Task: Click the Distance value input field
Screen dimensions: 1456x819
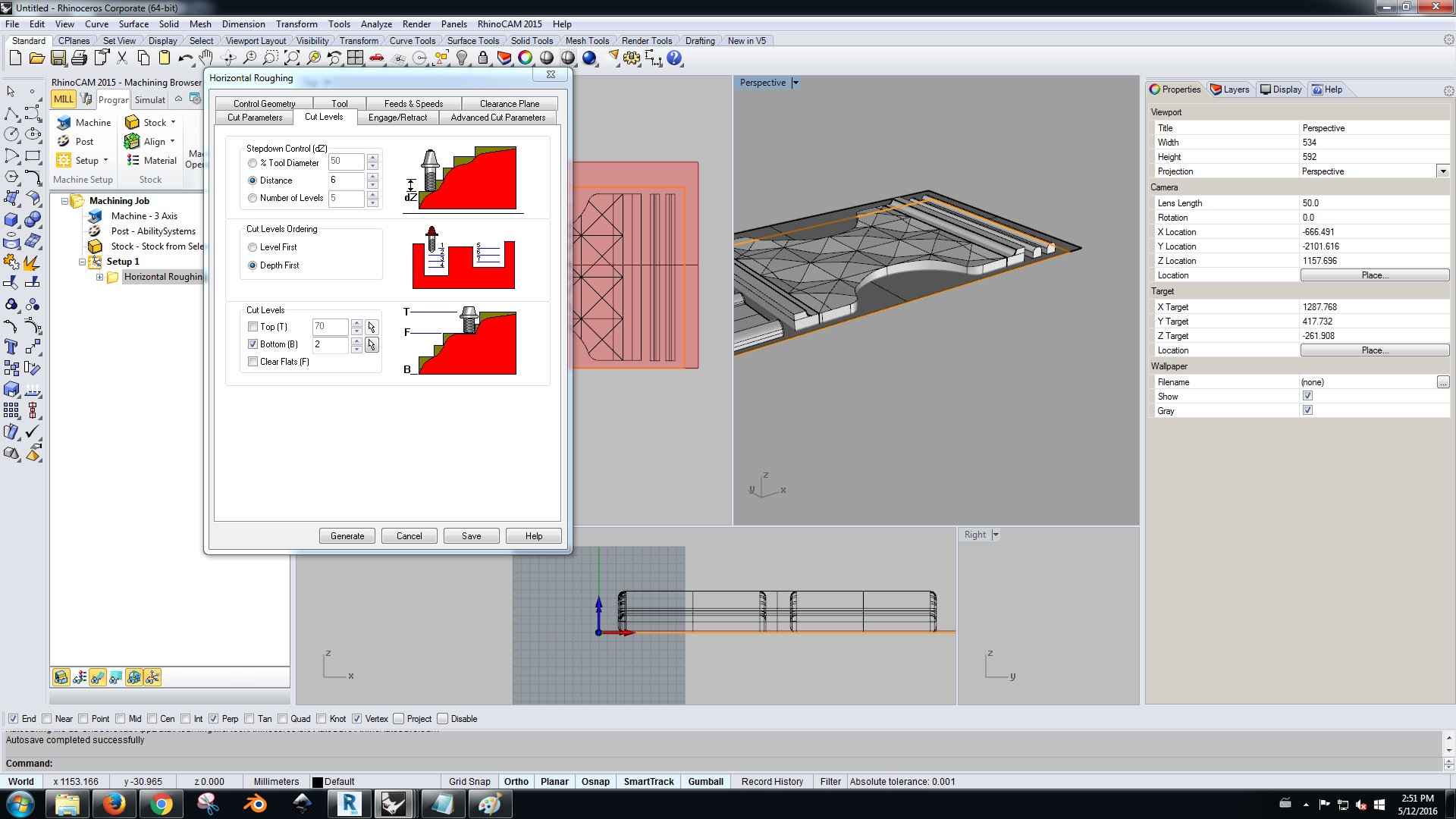Action: click(347, 180)
